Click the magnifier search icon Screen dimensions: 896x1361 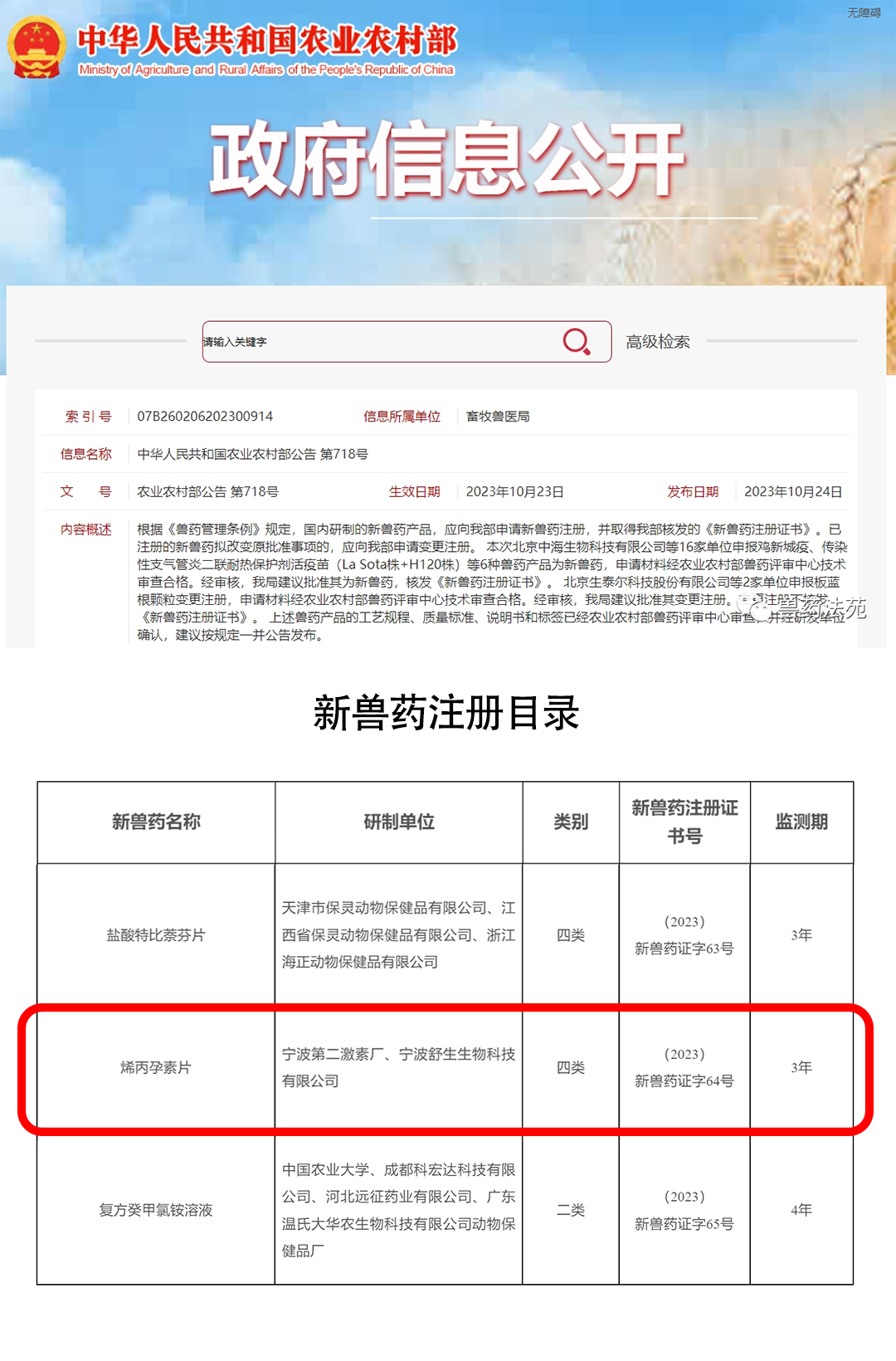point(577,341)
